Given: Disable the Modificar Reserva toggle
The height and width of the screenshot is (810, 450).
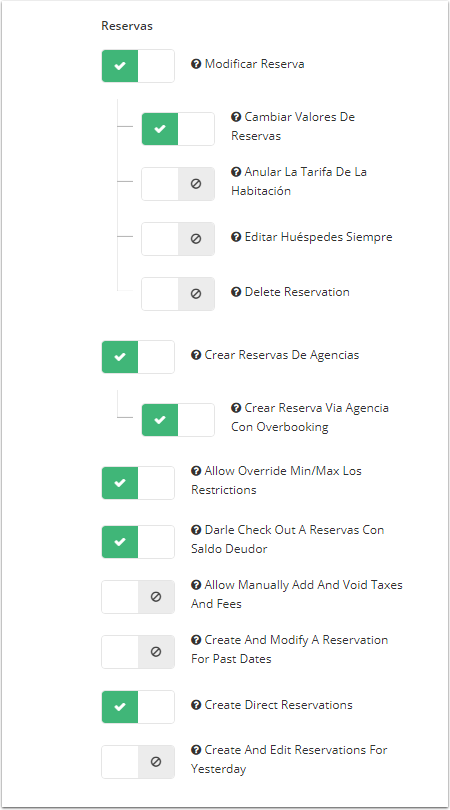Looking at the screenshot, I should [x=138, y=66].
